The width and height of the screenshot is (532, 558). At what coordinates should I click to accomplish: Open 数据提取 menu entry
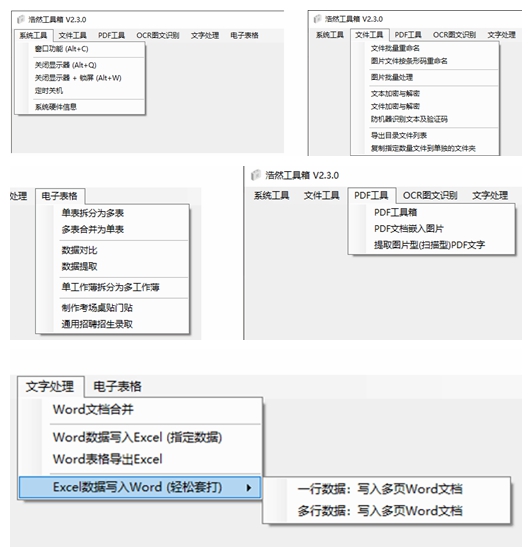pyautogui.click(x=79, y=267)
